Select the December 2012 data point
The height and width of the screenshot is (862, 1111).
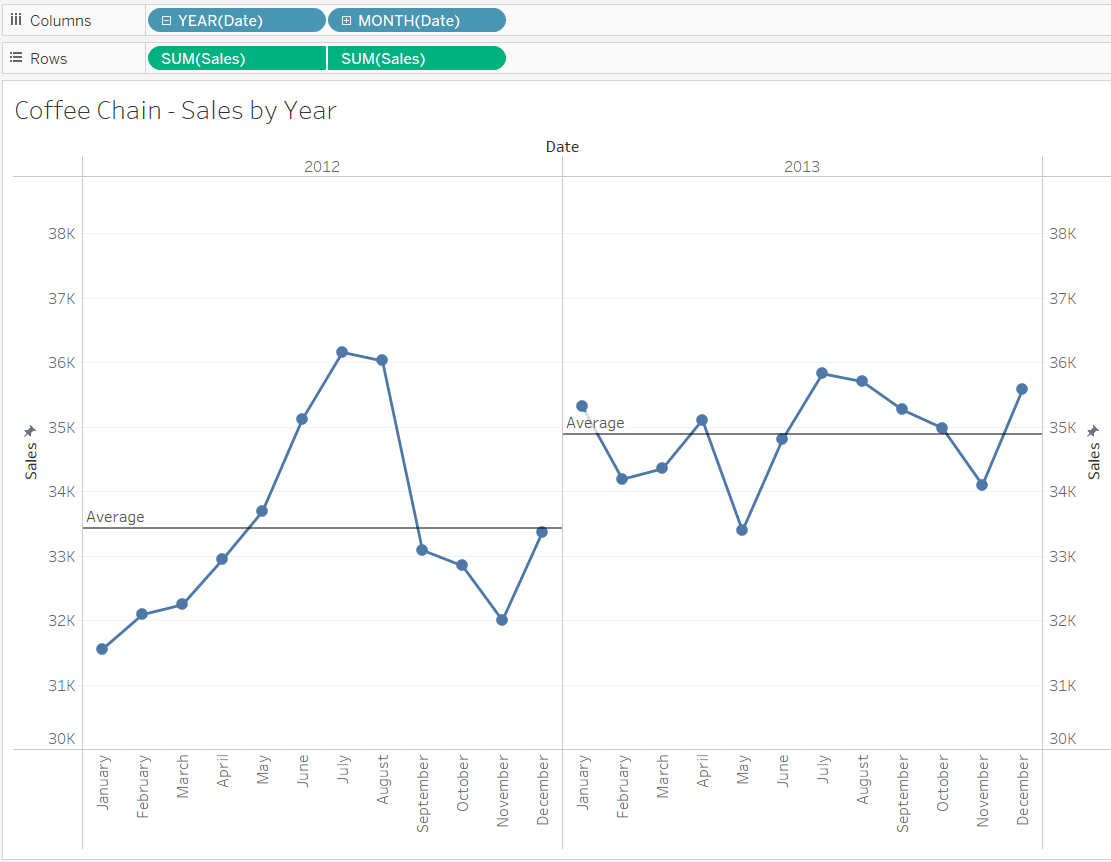[x=542, y=532]
